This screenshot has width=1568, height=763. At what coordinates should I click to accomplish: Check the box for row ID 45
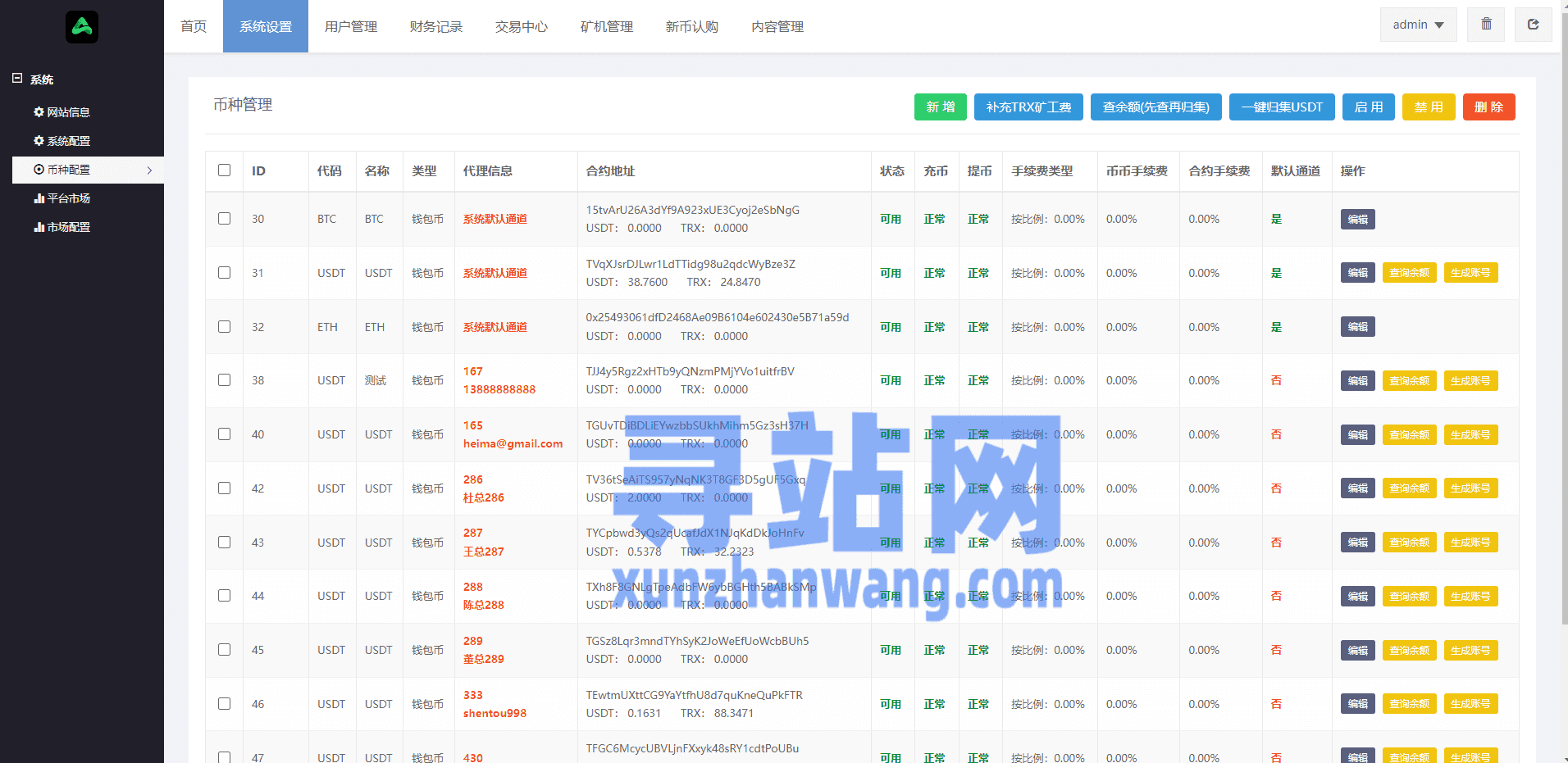coord(224,650)
